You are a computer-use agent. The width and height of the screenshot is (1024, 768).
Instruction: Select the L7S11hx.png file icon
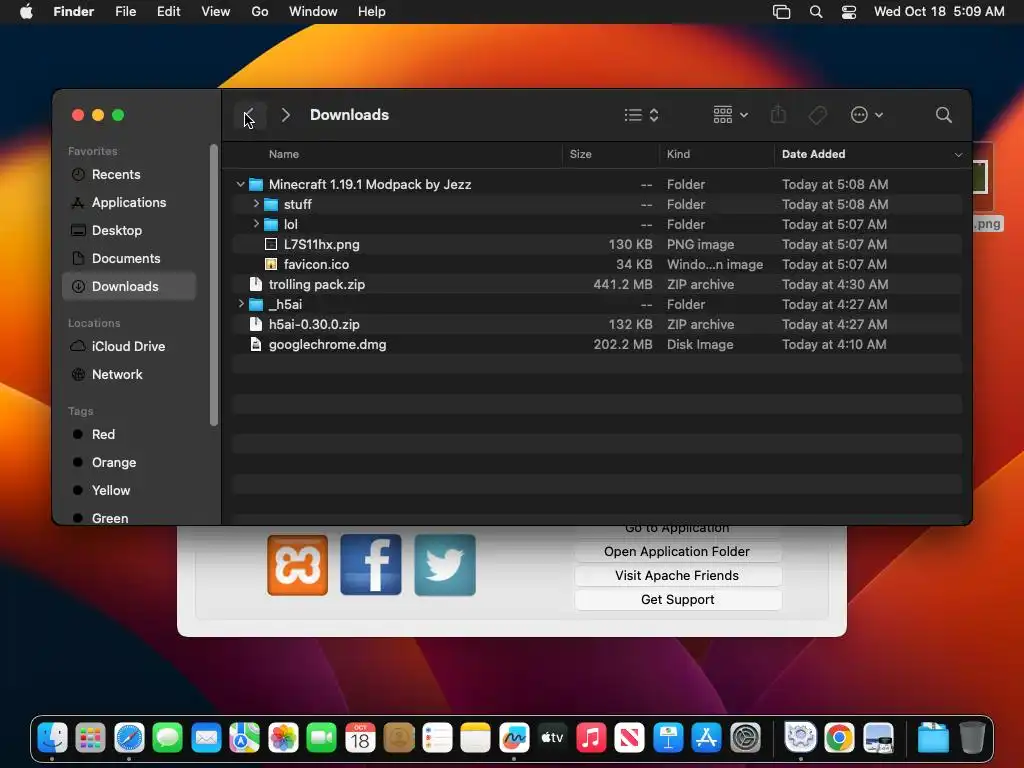[x=270, y=244]
